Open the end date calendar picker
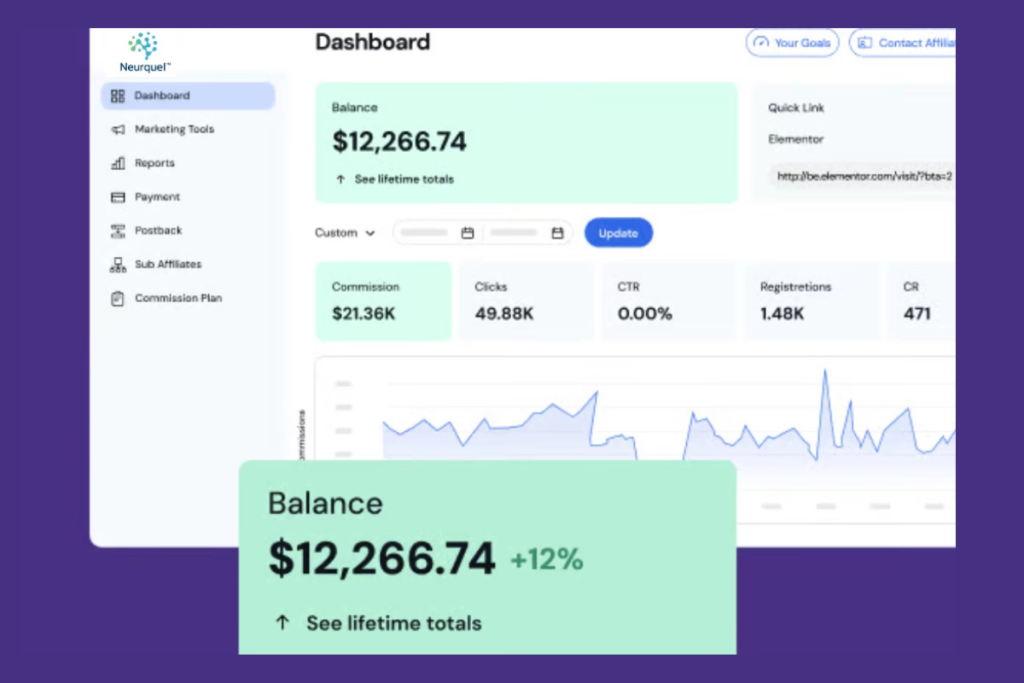This screenshot has width=1024, height=683. click(x=557, y=233)
